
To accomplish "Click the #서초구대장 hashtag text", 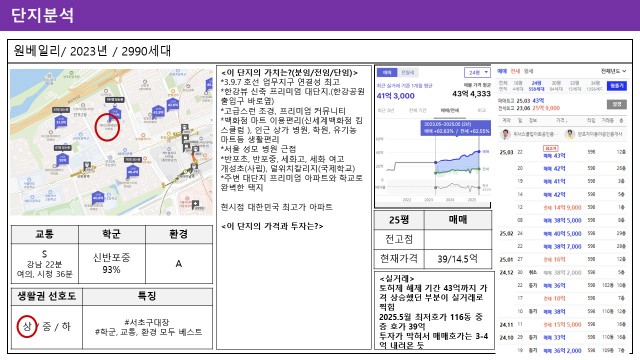I will pyautogui.click(x=147, y=322).
